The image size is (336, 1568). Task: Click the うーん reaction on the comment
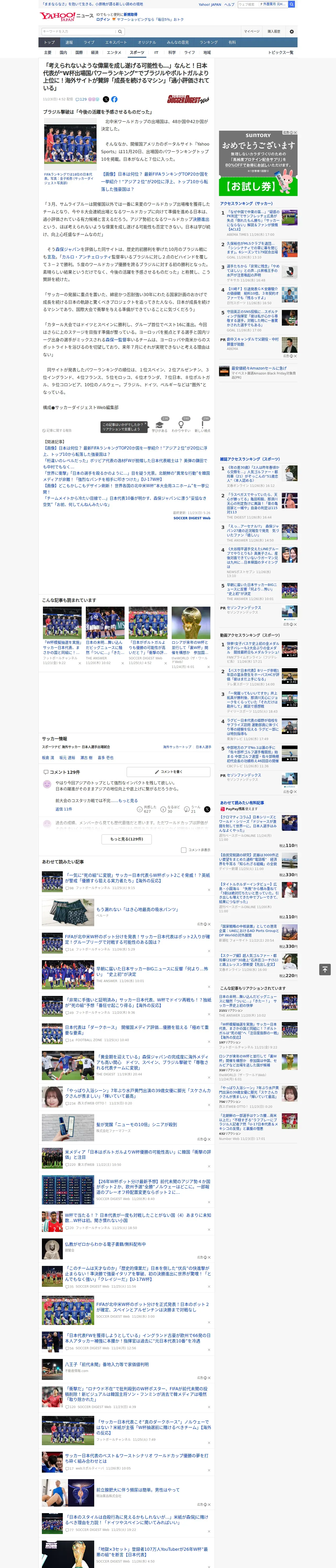(x=187, y=810)
